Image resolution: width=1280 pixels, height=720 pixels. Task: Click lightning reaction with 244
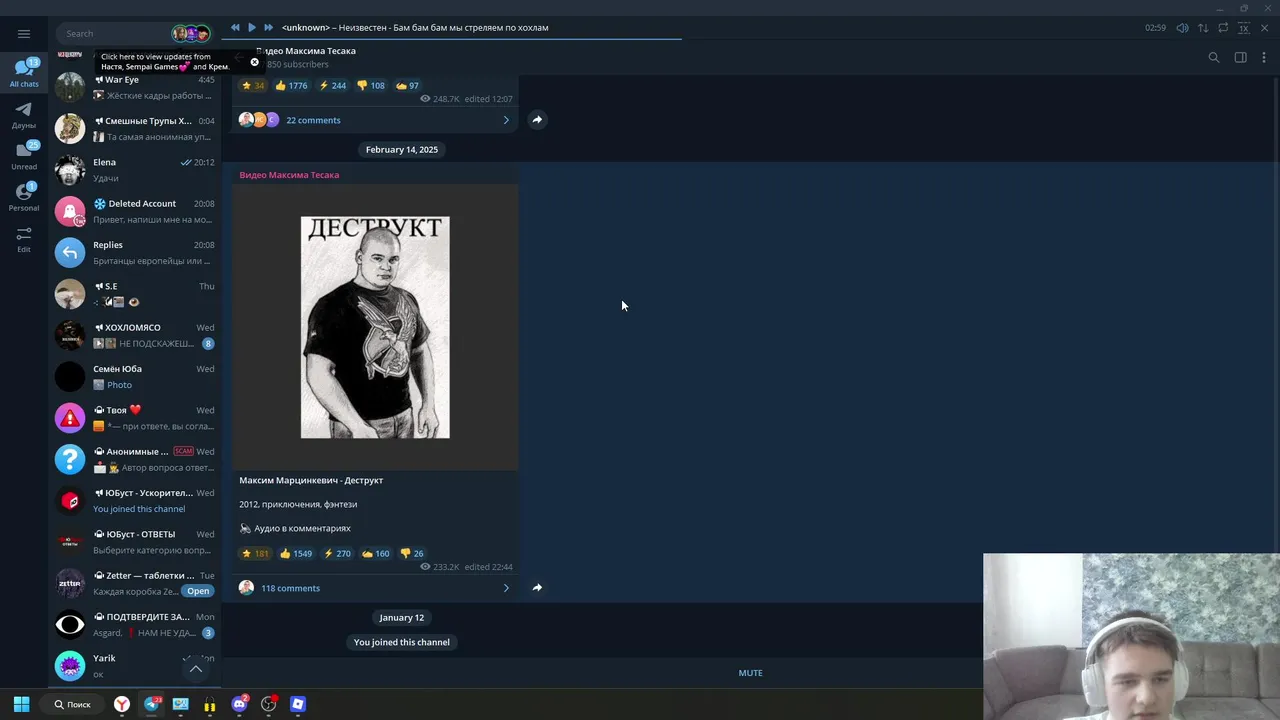333,85
